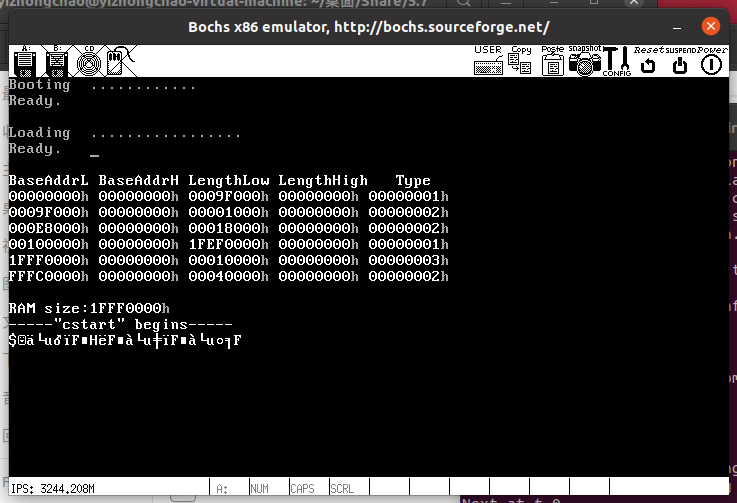Click the FFFC0000h base address

(48, 276)
